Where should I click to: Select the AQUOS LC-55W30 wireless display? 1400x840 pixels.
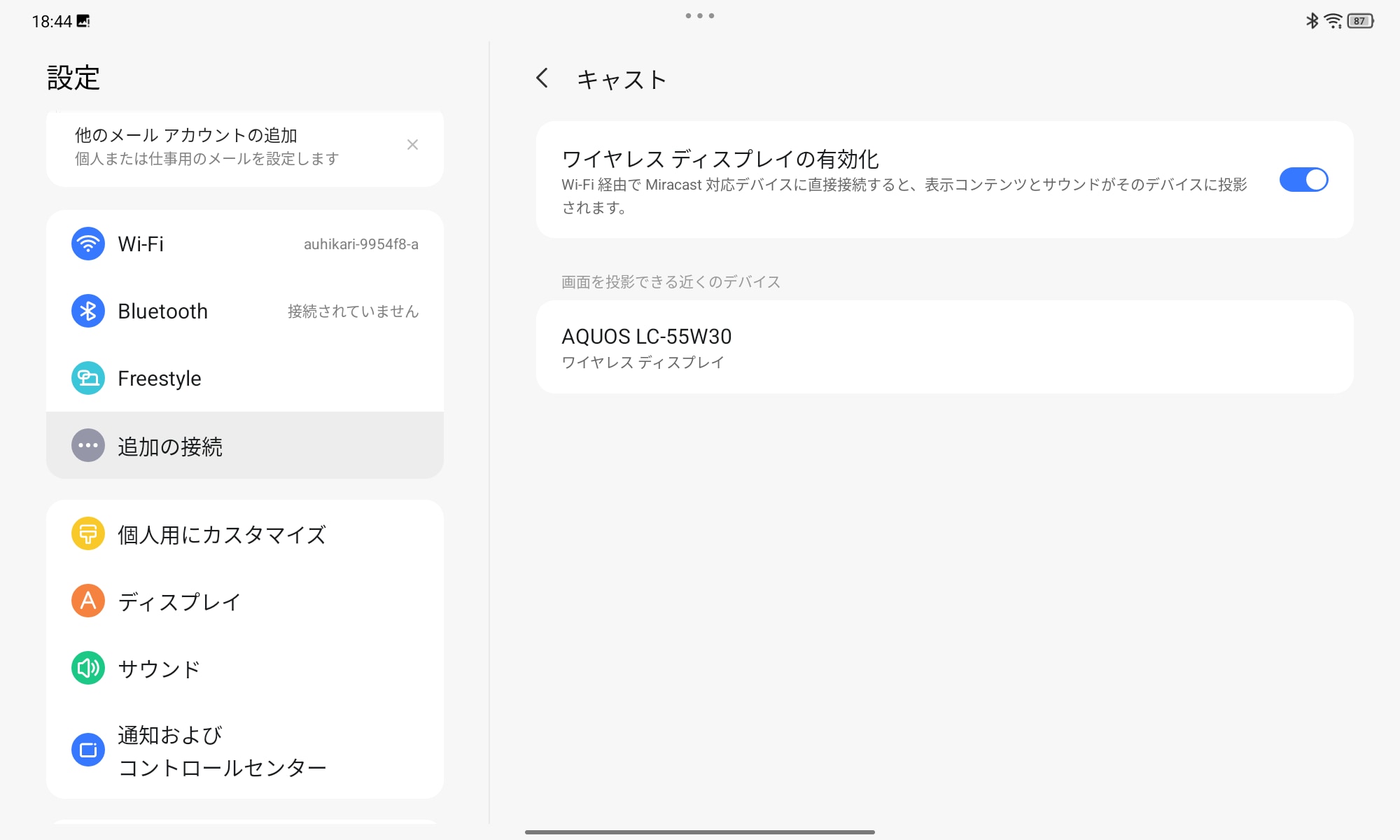[944, 347]
